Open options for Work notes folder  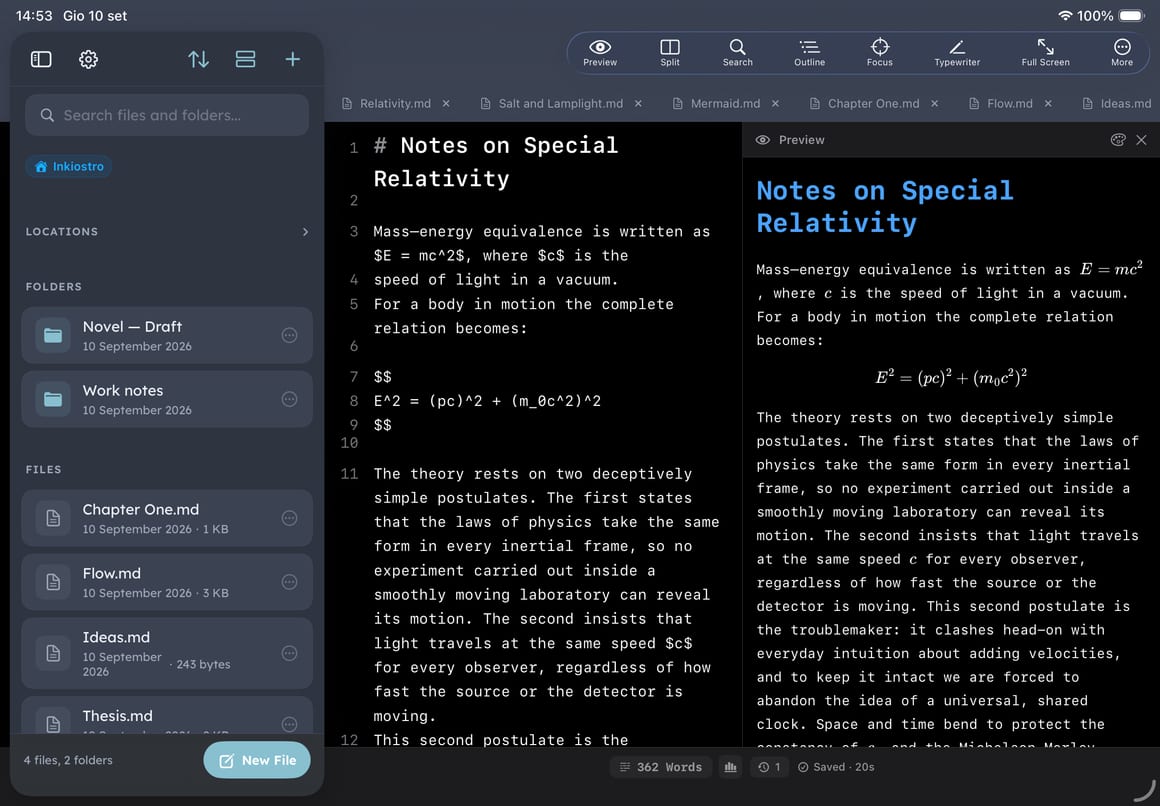[x=289, y=399]
